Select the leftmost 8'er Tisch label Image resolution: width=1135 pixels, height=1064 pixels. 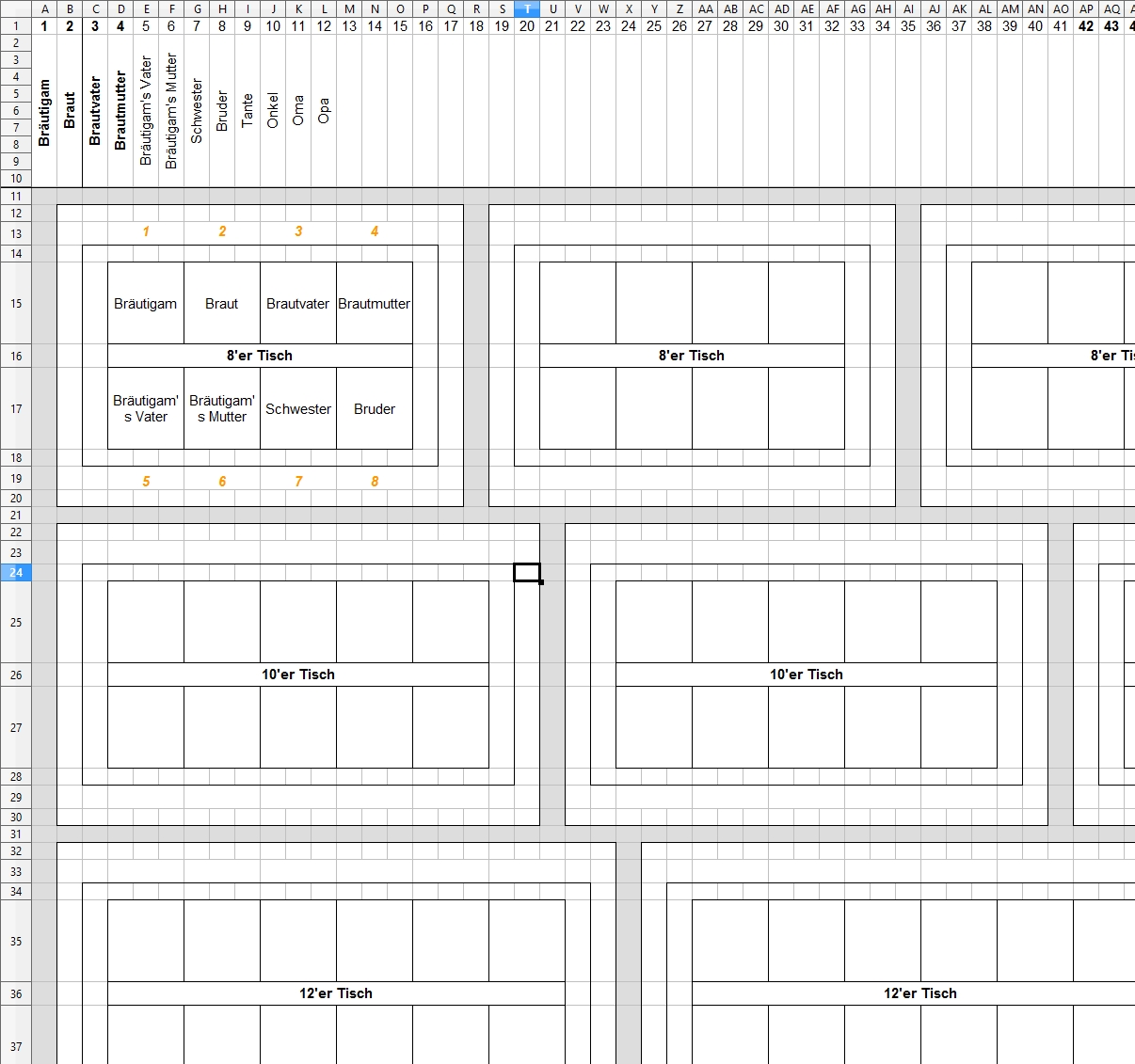[x=260, y=356]
